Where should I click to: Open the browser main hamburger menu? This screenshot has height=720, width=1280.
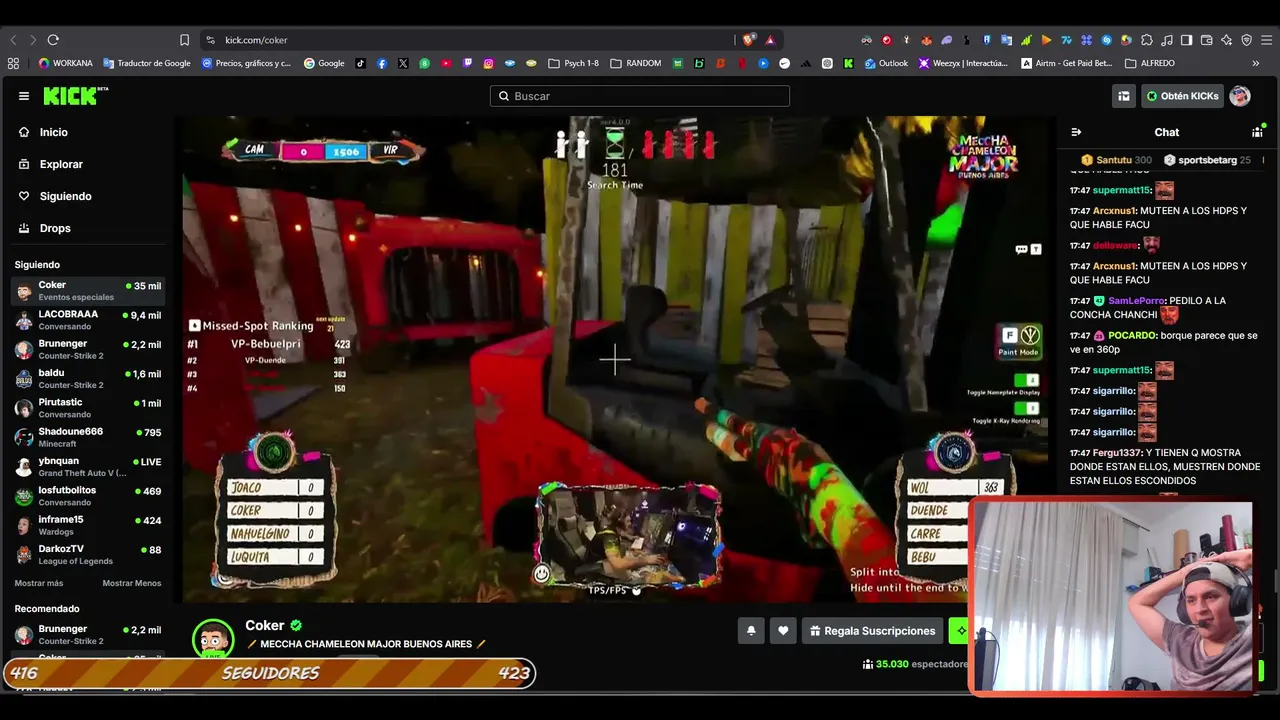tap(1266, 40)
